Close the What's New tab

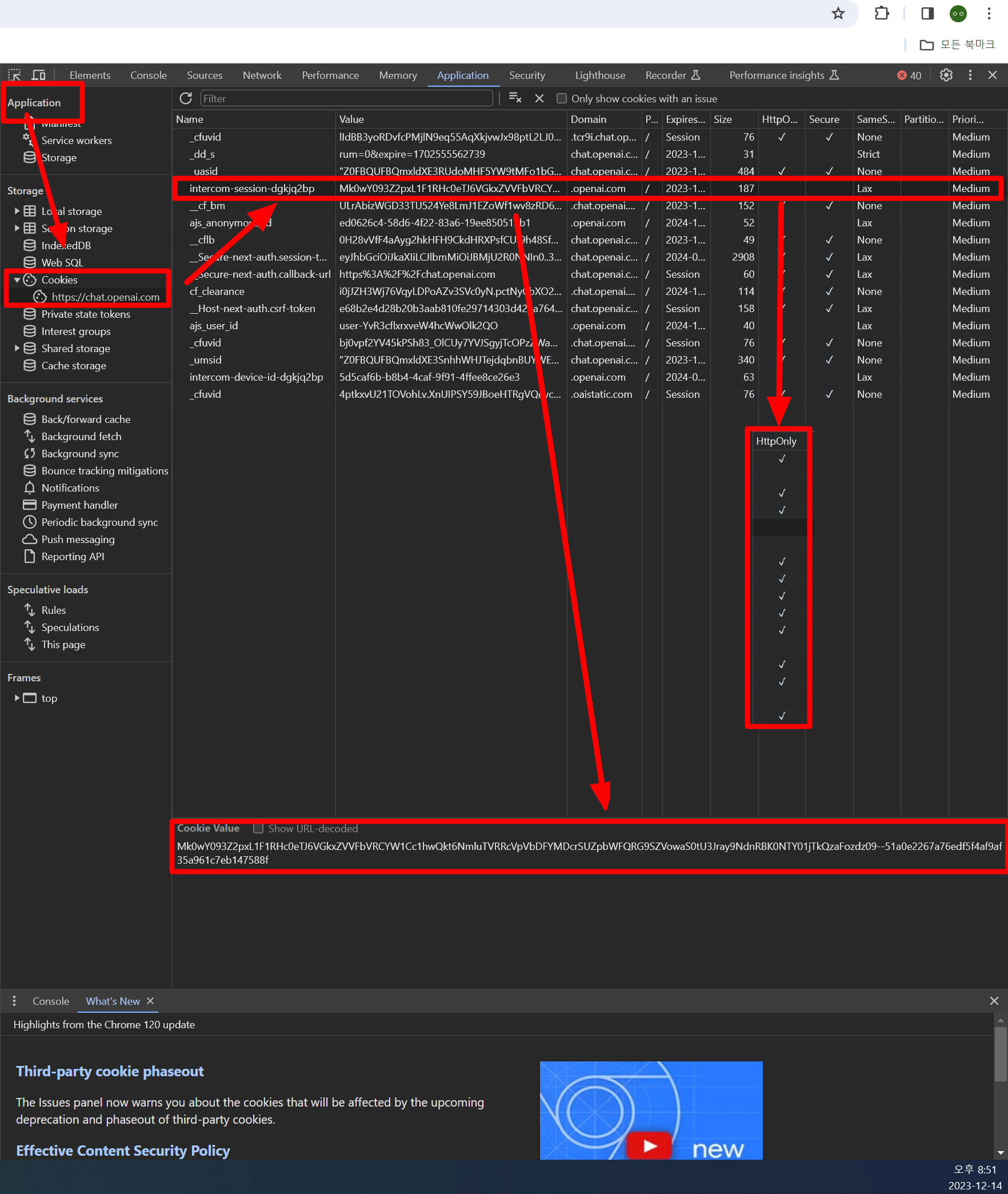[150, 1001]
